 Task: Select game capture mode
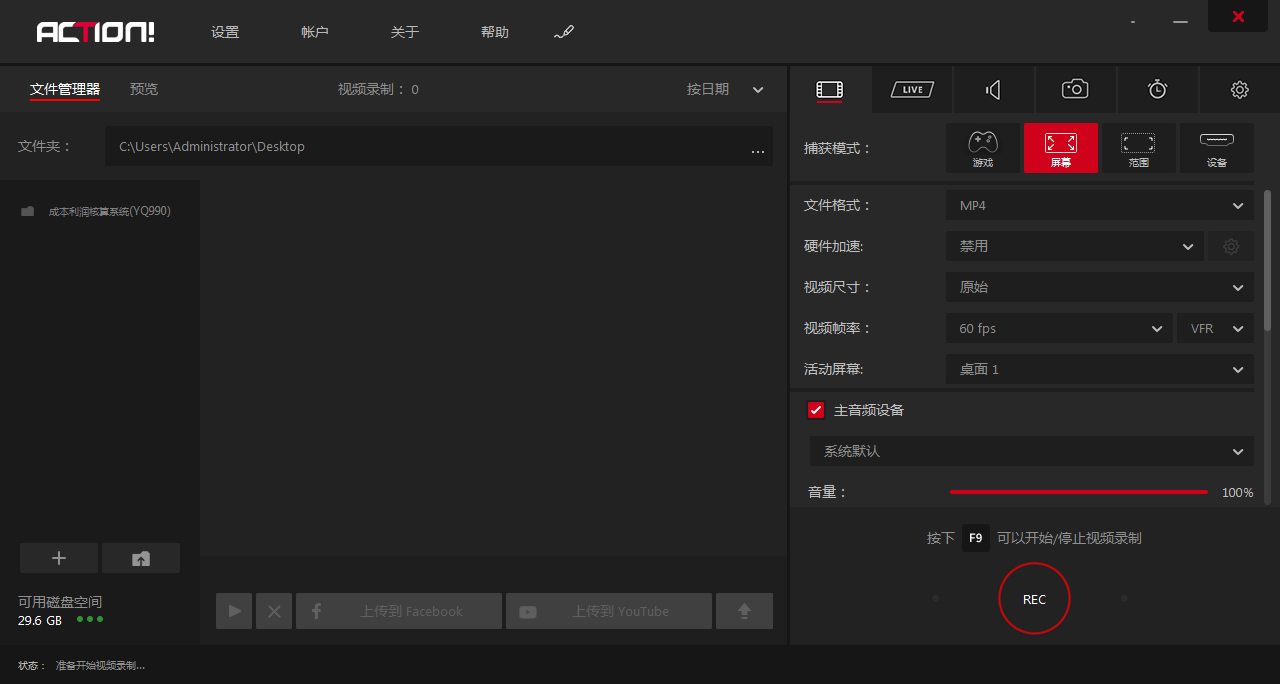(983, 148)
